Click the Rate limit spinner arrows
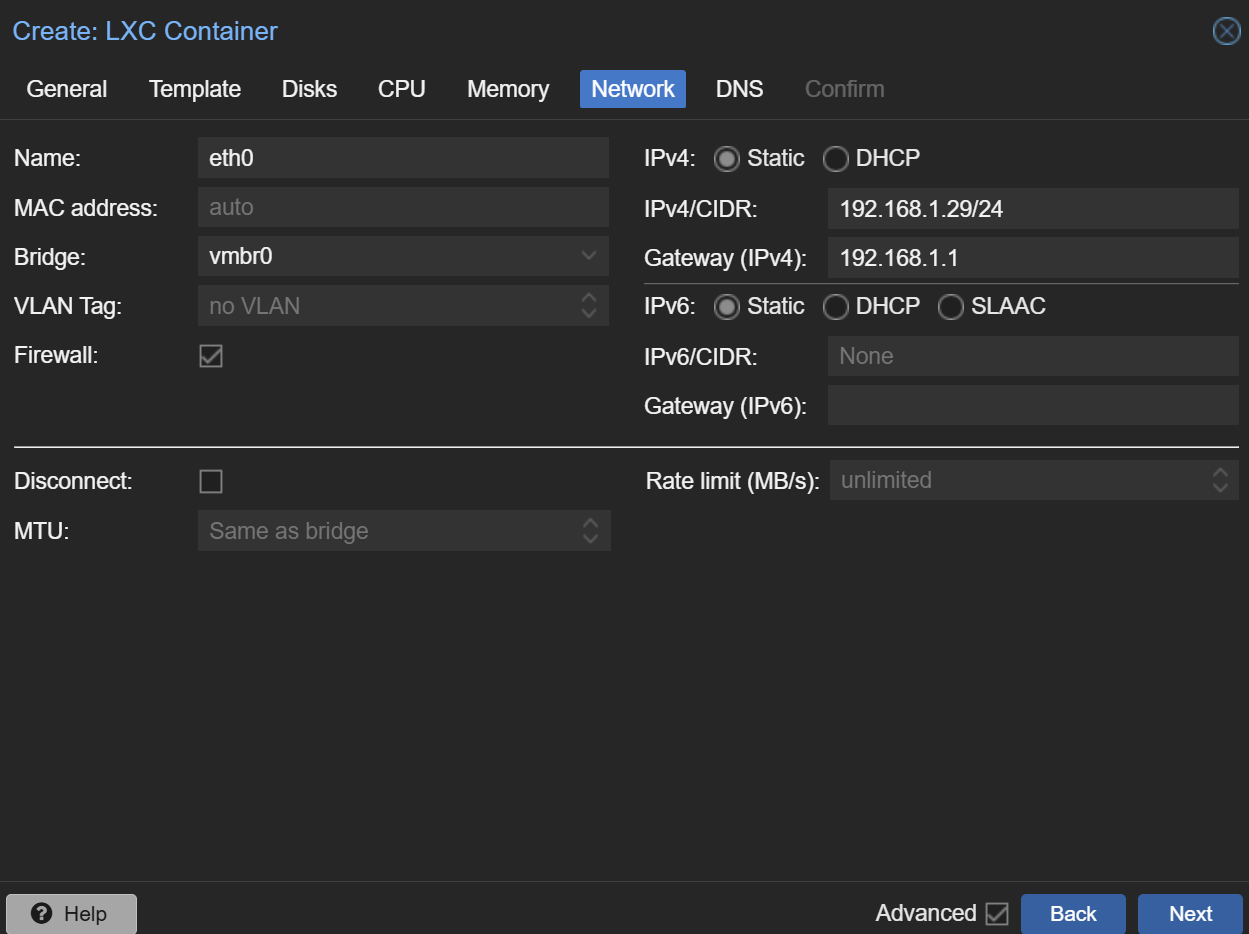The image size is (1249, 934). (x=1220, y=481)
